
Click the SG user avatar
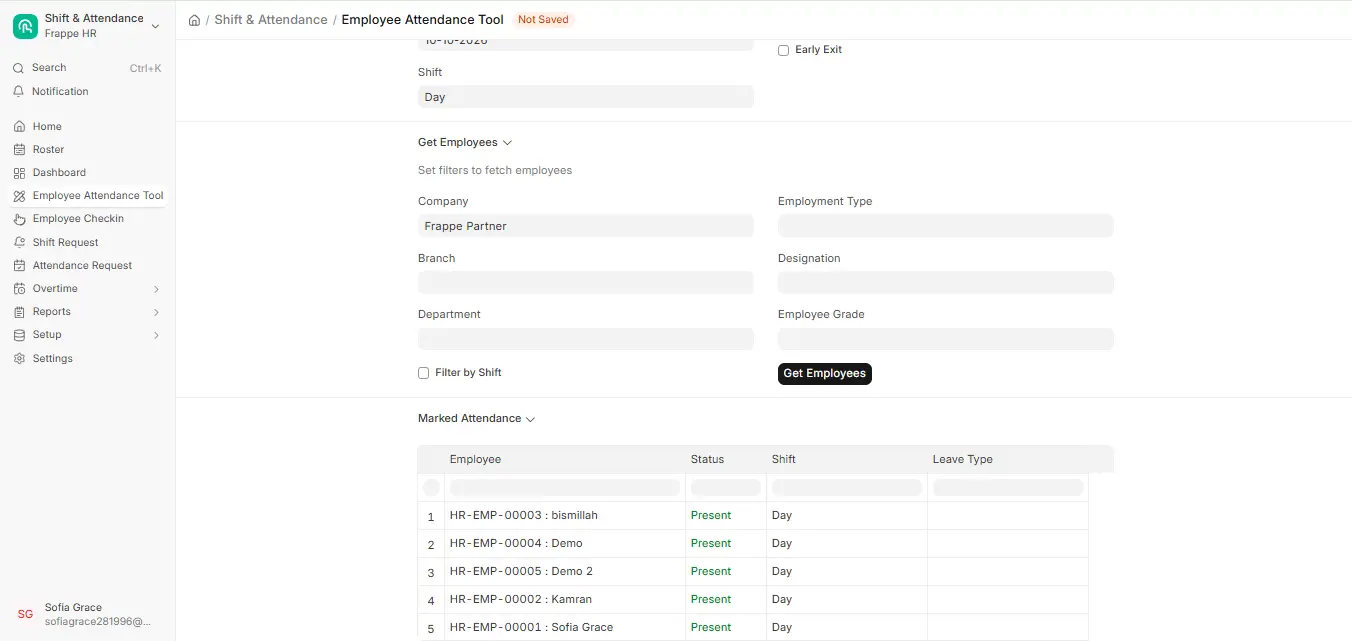25,614
